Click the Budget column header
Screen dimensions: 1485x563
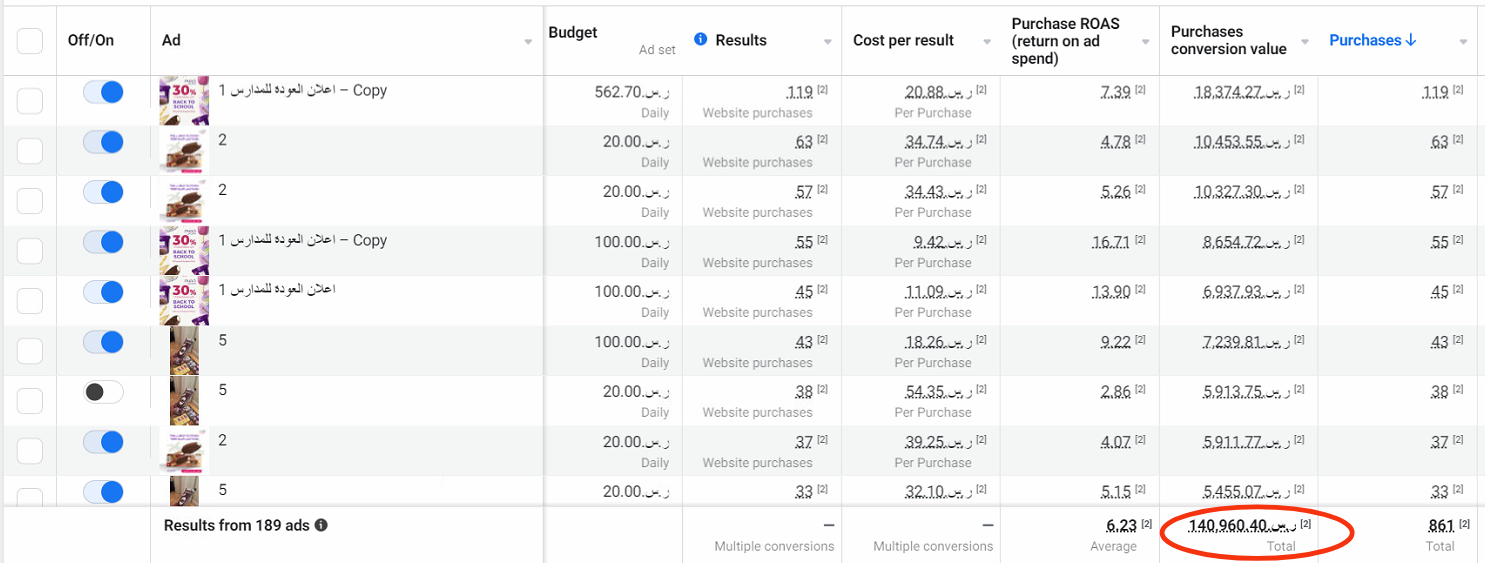pyautogui.click(x=573, y=33)
